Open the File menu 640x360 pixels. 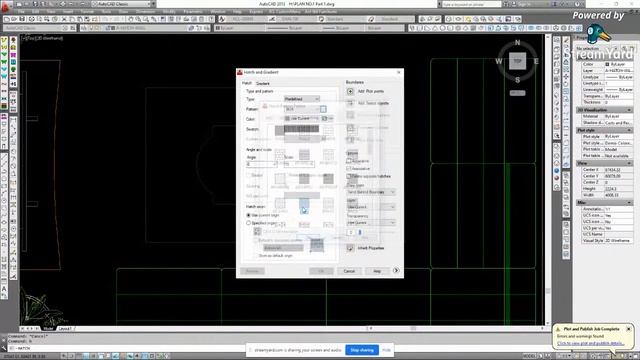click(x=21, y=12)
